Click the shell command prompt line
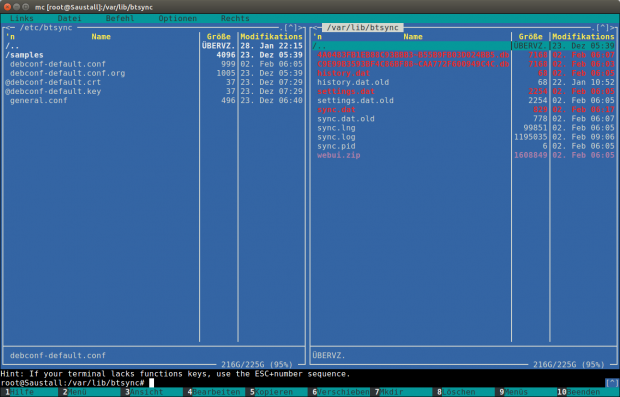The width and height of the screenshot is (620, 397). pyautogui.click(x=302, y=383)
